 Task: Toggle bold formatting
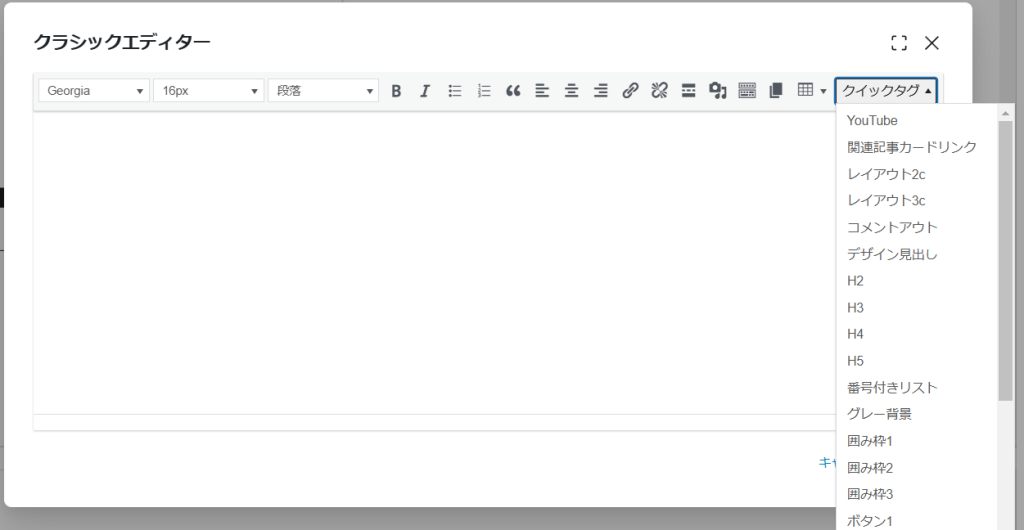396,91
